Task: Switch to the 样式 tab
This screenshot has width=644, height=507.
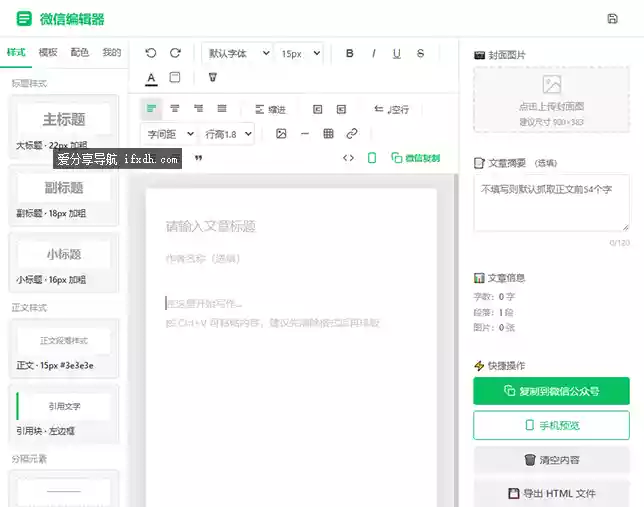Action: [16, 52]
